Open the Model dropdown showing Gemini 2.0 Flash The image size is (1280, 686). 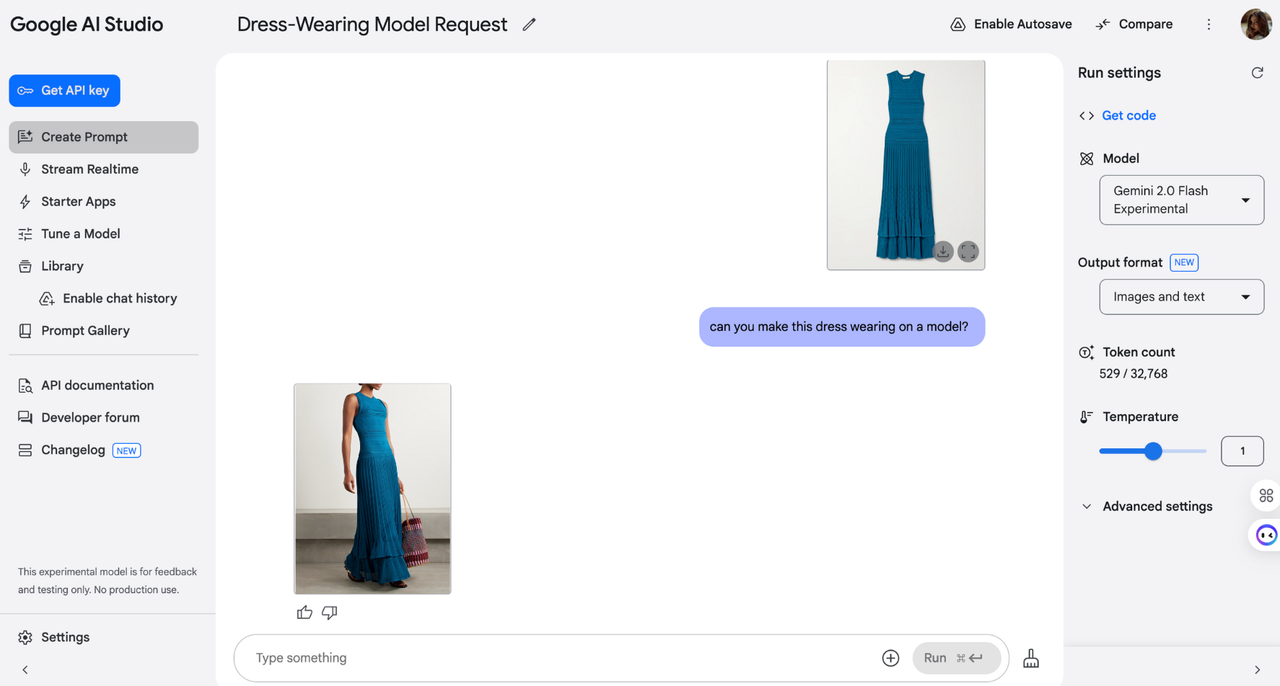coord(1181,200)
